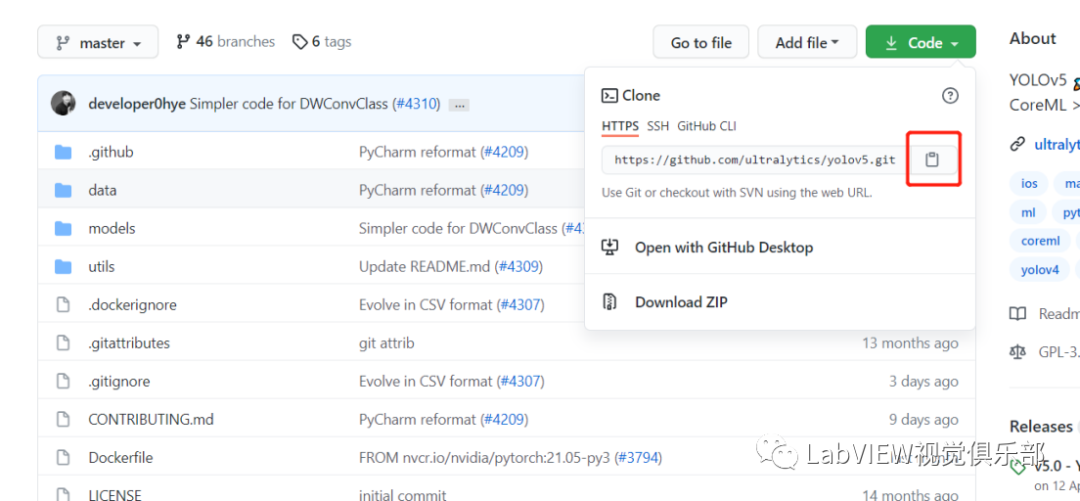Switch to the SSH clone tab
The width and height of the screenshot is (1080, 501).
pyautogui.click(x=658, y=126)
